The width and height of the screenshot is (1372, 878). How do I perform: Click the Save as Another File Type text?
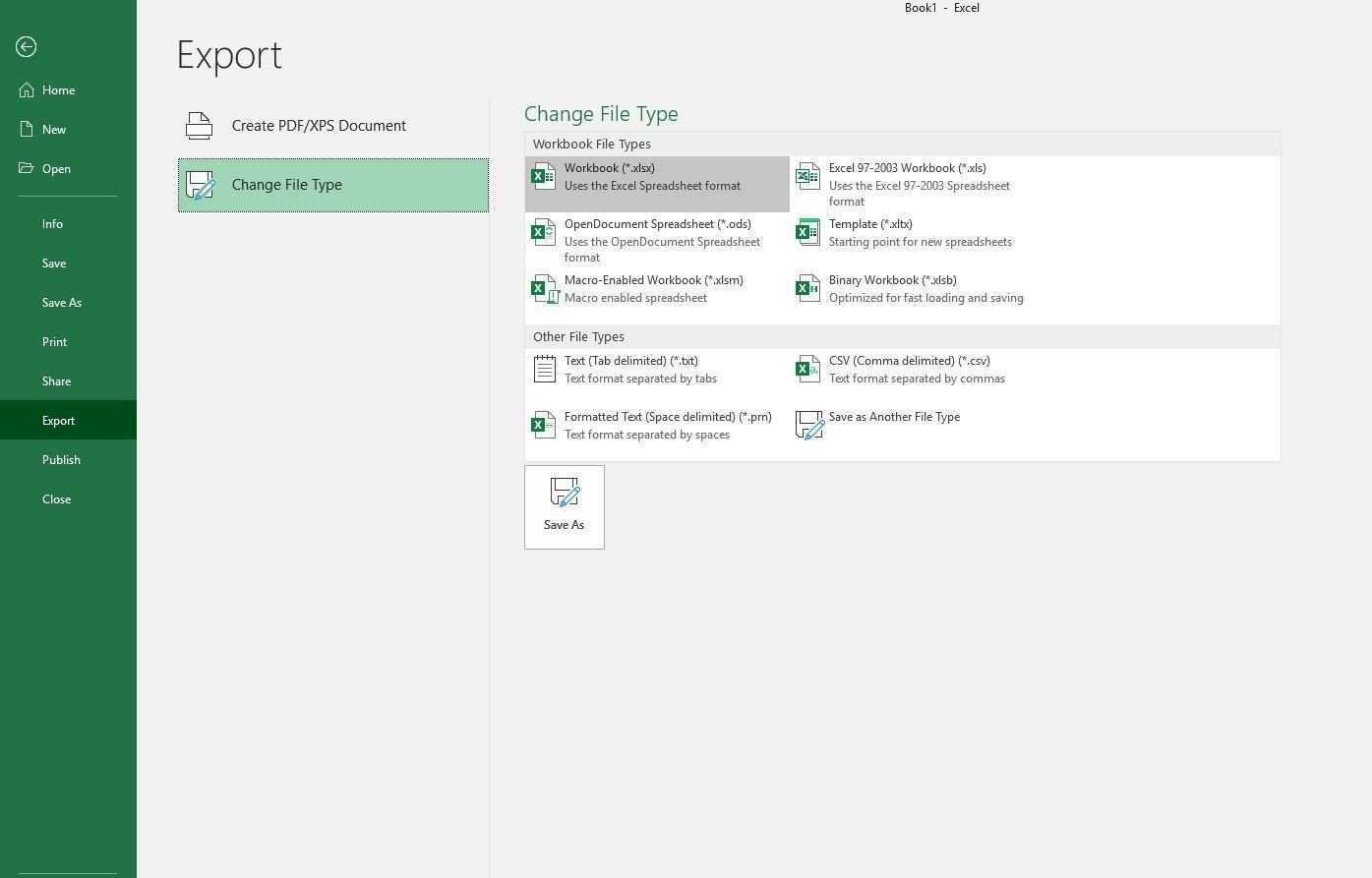(x=894, y=417)
